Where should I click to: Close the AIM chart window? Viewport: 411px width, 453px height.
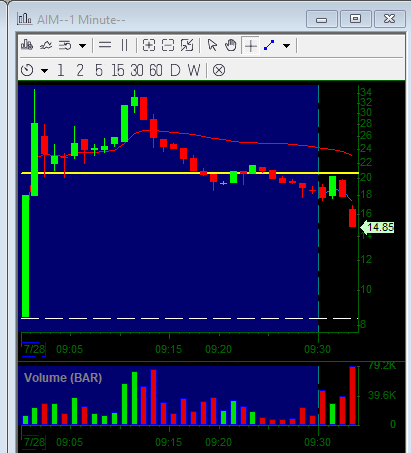tap(389, 19)
